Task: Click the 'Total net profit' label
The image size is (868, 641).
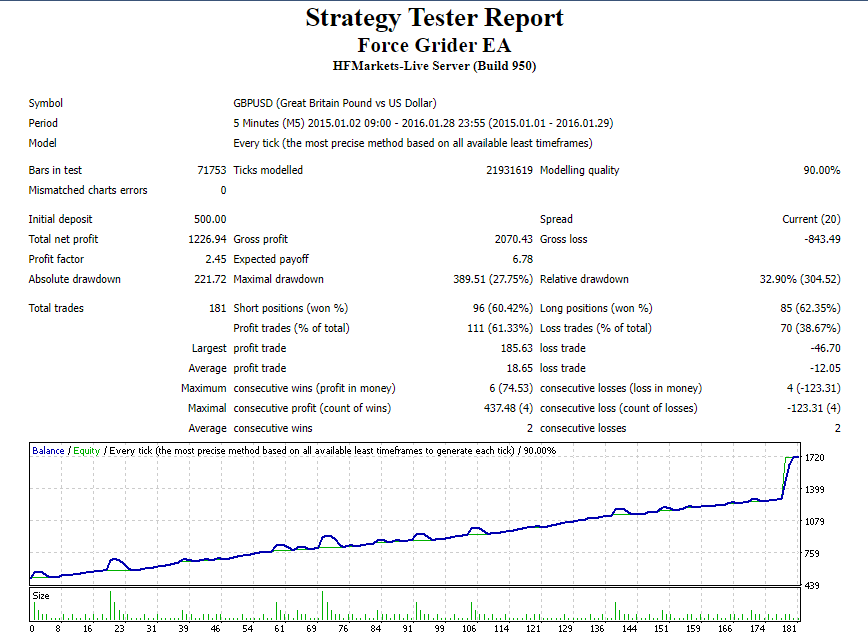Action: click(64, 240)
